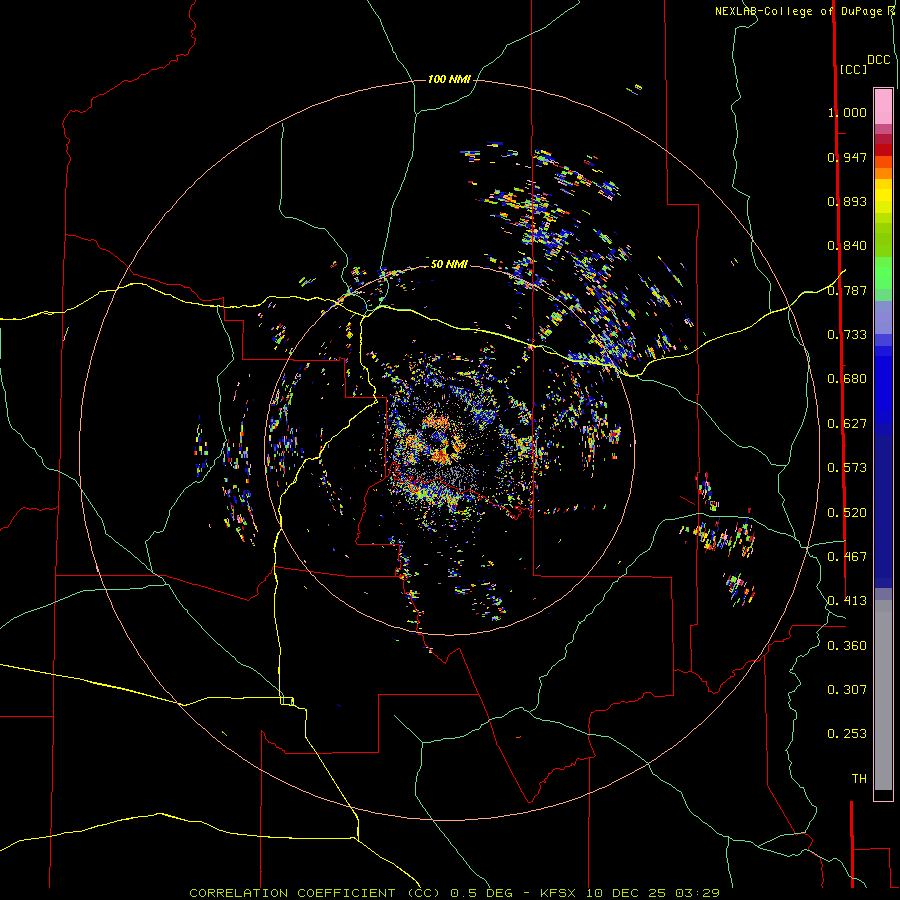Select the 0.253 value on the legend
Viewport: 900px width, 900px height.
tap(847, 734)
